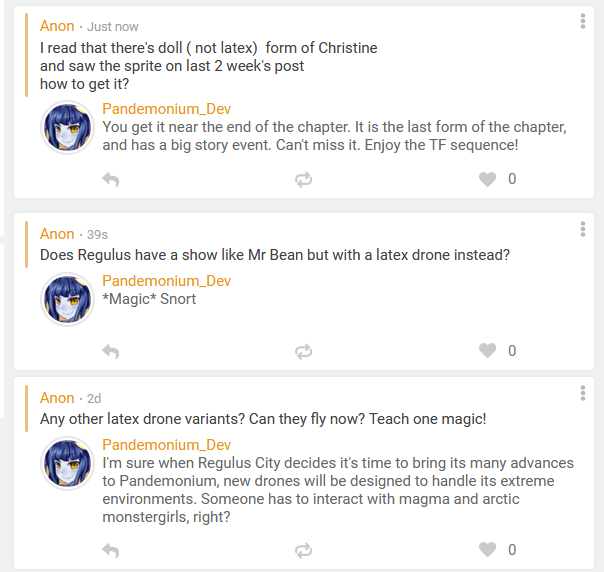Click reply icon on the doll form post
604x572 pixels.
111,180
